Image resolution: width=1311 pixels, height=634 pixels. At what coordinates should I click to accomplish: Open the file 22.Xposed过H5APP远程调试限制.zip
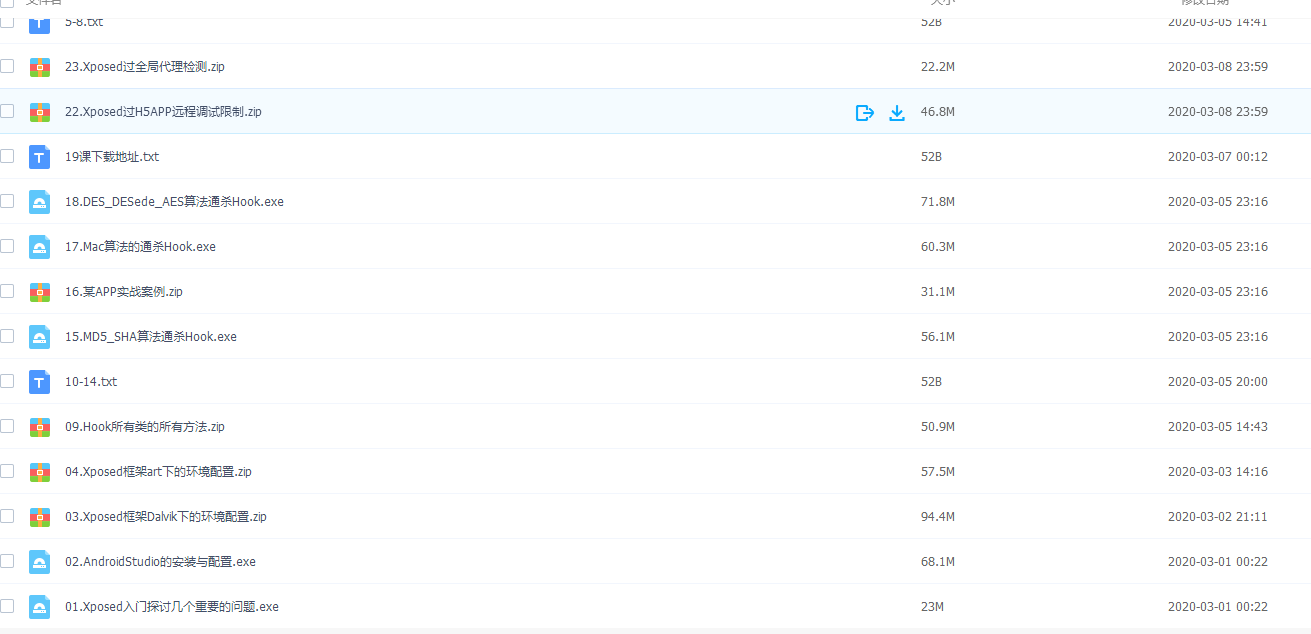pyautogui.click(x=163, y=112)
